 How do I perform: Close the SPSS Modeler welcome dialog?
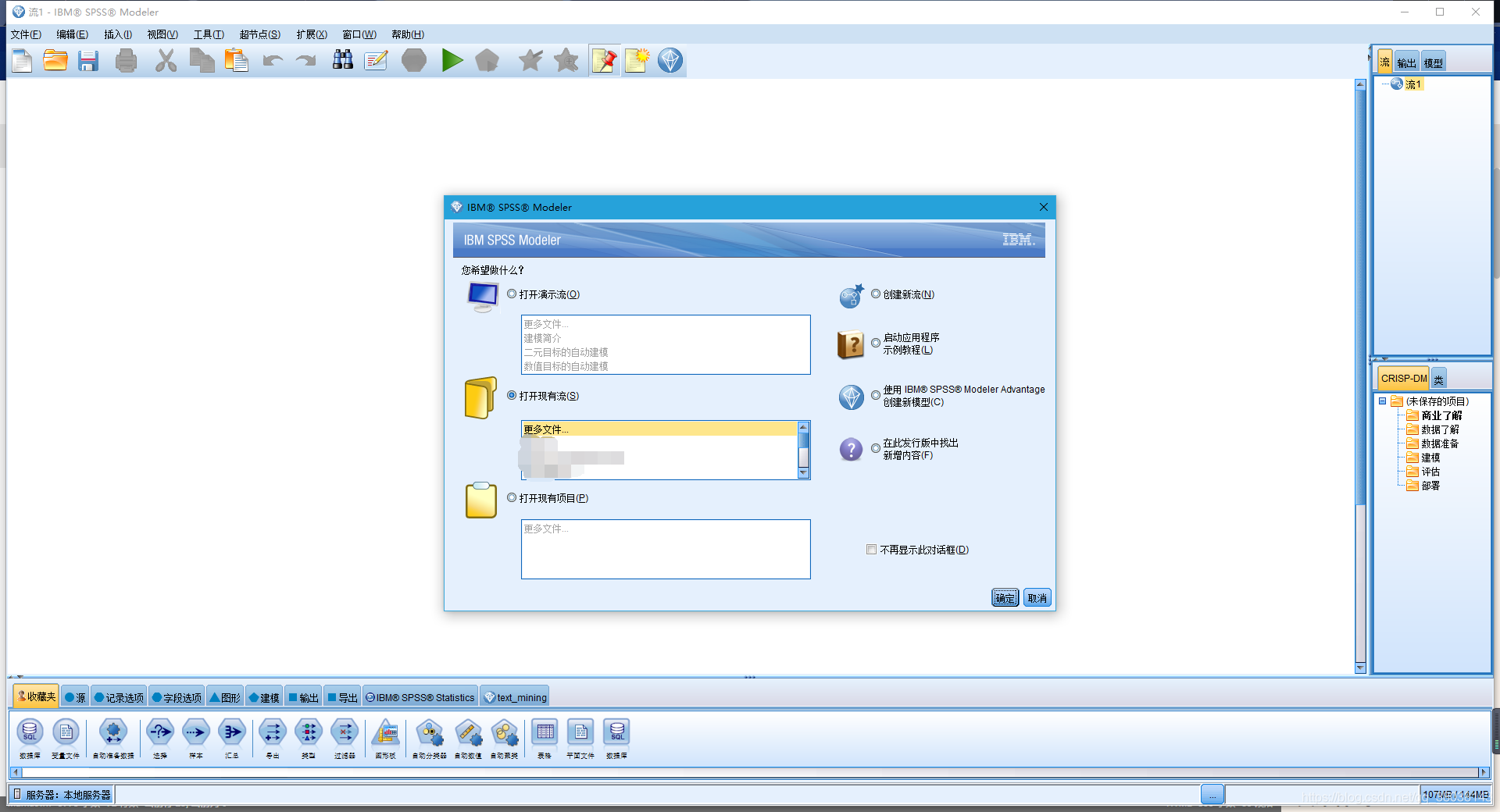point(1044,207)
